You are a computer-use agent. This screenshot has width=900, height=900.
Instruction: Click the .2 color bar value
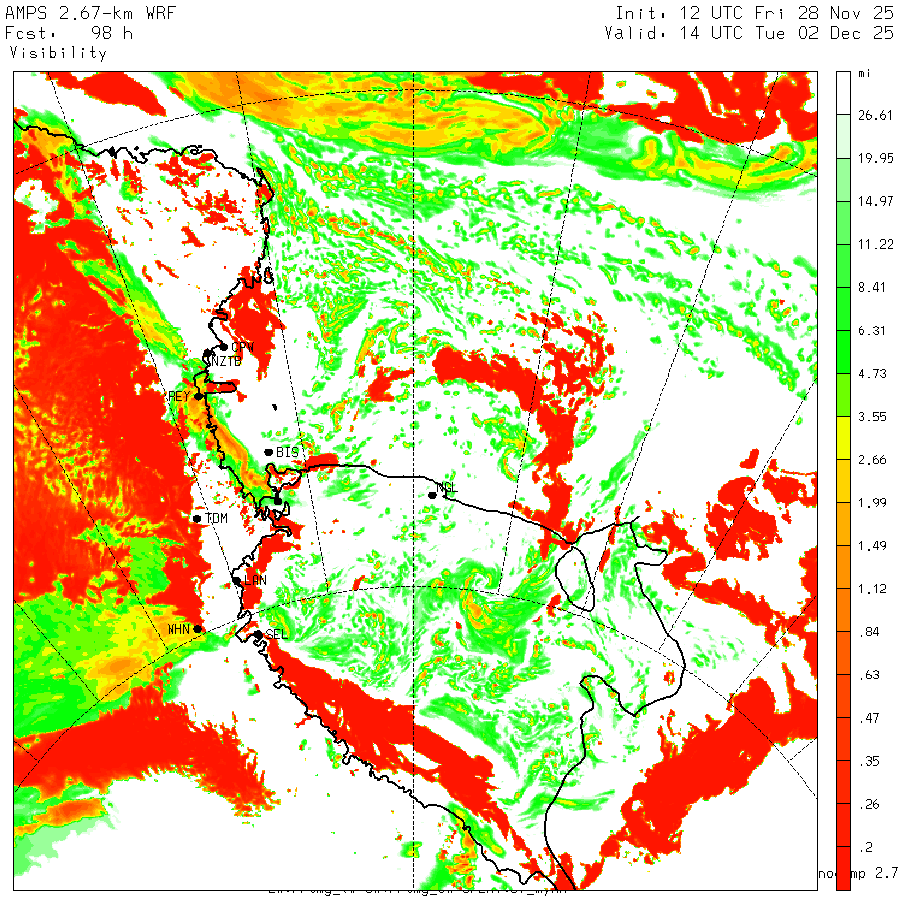[x=866, y=847]
